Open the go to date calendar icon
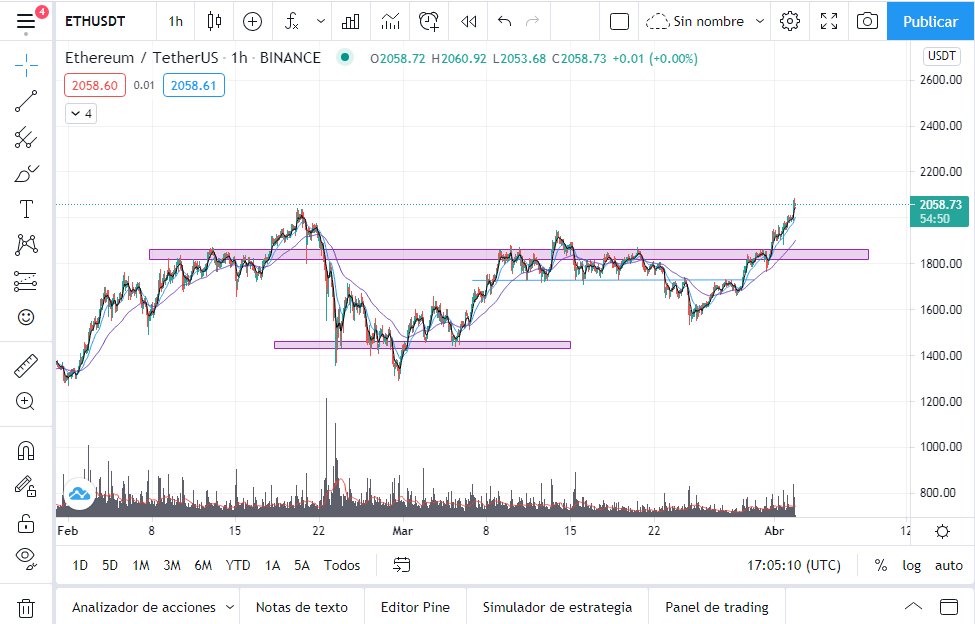Viewport: 975px width, 624px height. point(402,565)
